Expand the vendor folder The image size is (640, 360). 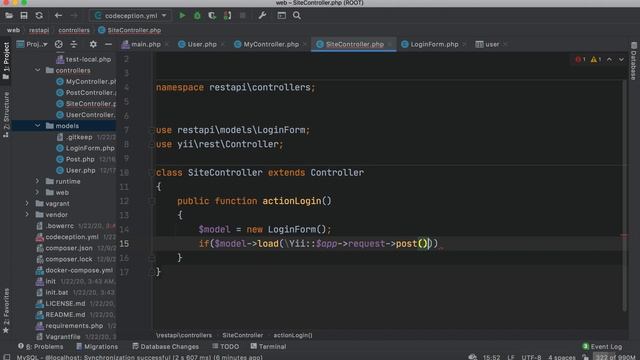pyautogui.click(x=27, y=214)
